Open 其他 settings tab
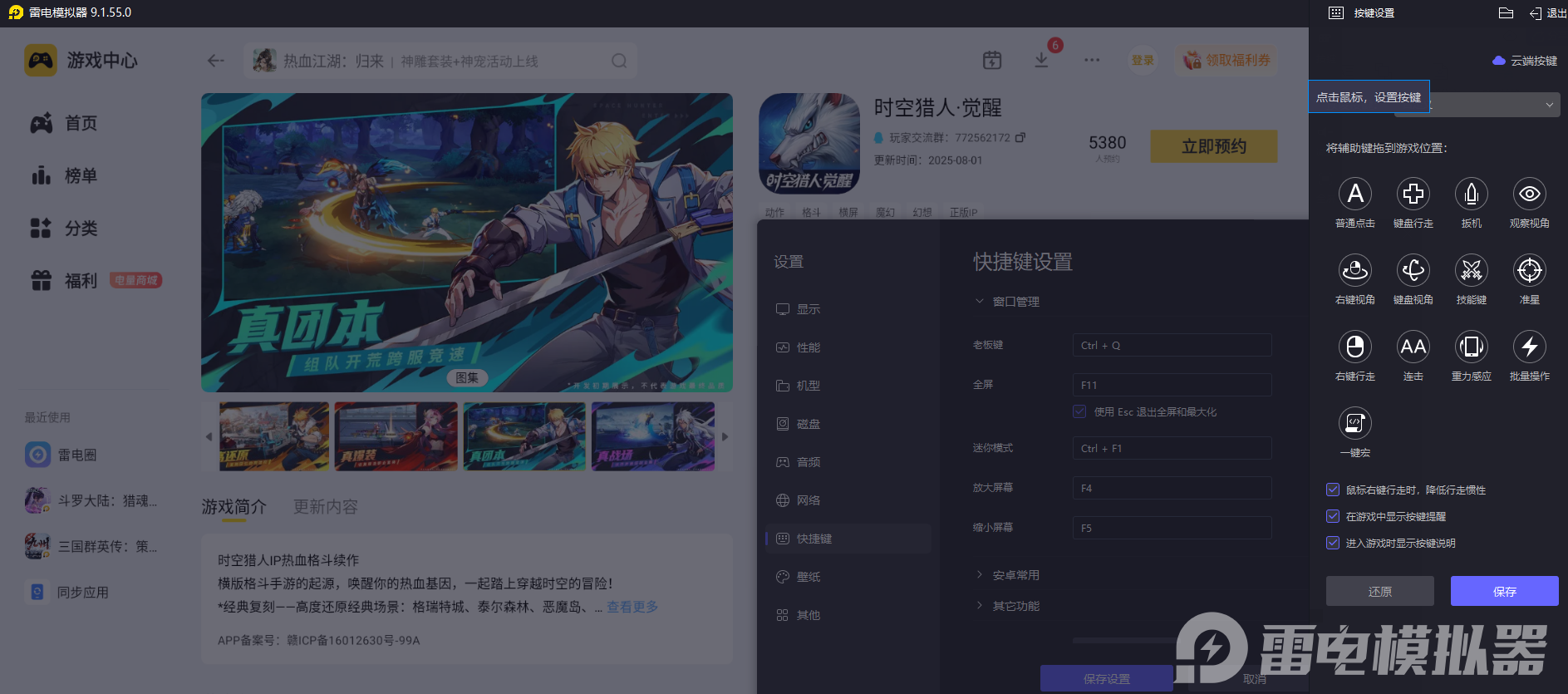1568x694 pixels. pyautogui.click(x=848, y=615)
